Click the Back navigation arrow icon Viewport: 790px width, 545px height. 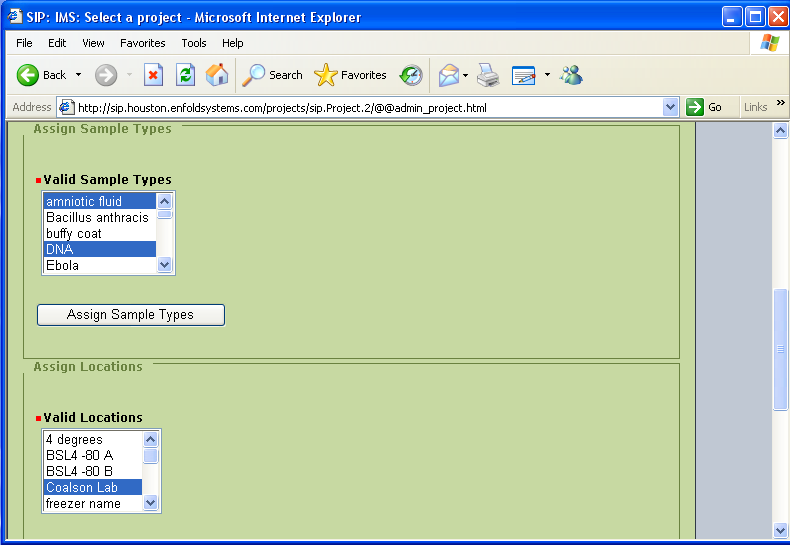coord(29,75)
